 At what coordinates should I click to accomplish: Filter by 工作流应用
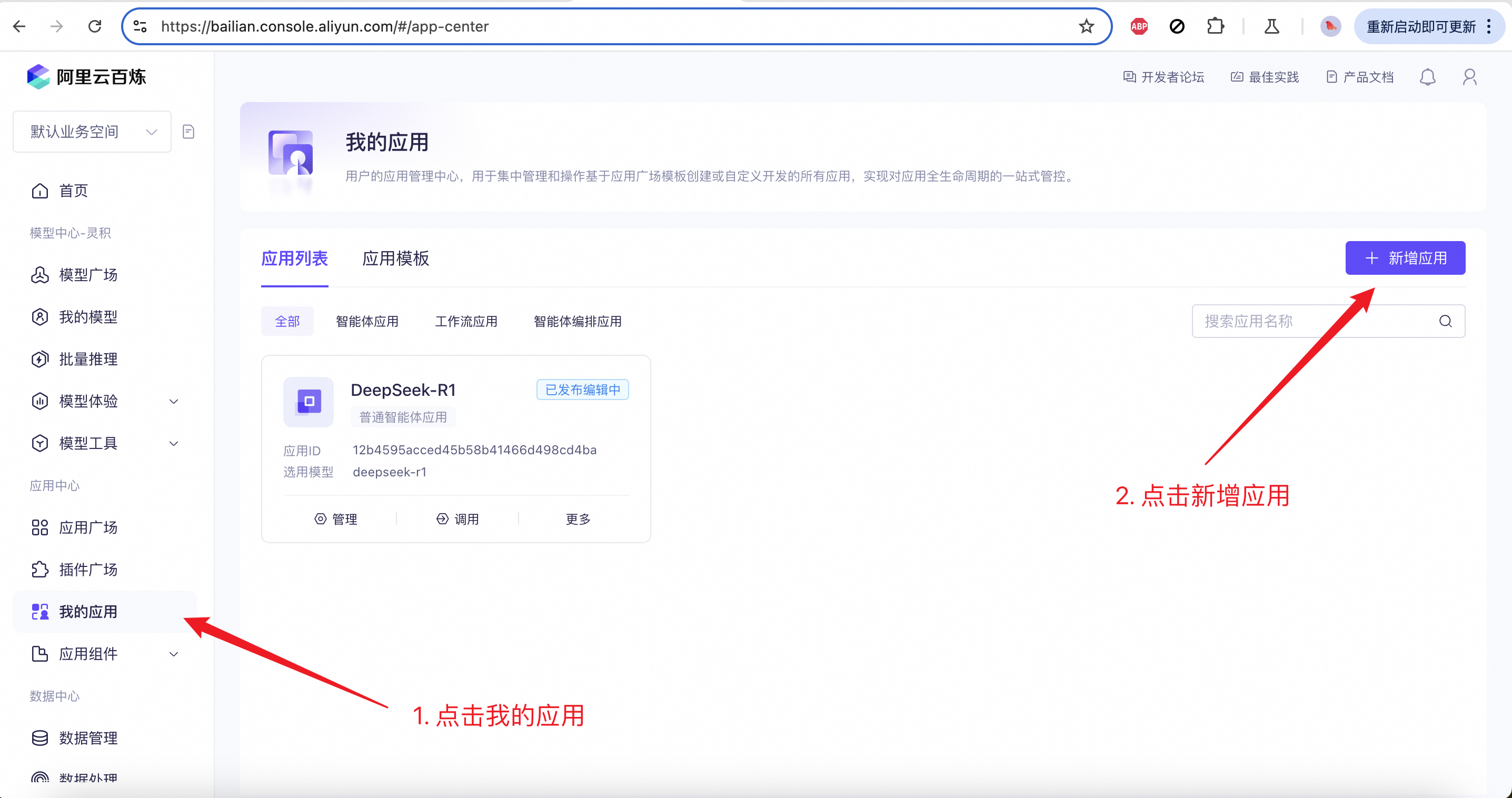(x=466, y=322)
